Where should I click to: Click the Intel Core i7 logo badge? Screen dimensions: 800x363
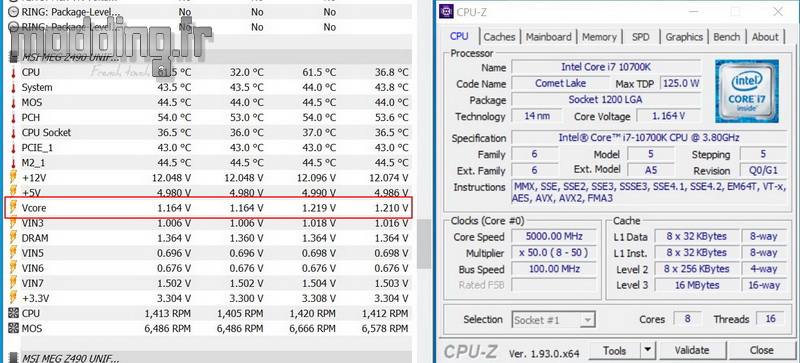(x=746, y=92)
